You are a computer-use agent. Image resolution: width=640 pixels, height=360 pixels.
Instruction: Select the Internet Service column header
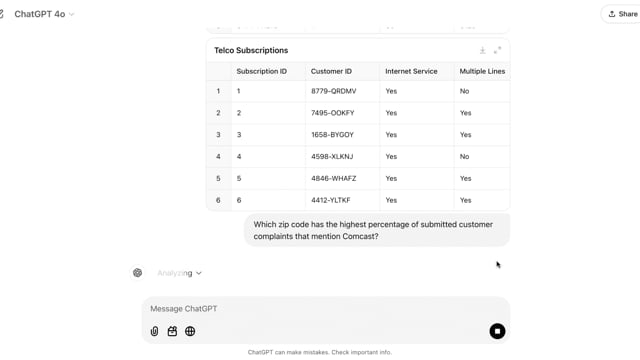pyautogui.click(x=411, y=71)
